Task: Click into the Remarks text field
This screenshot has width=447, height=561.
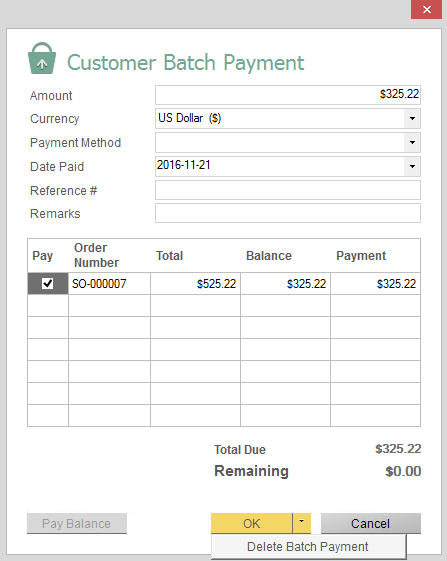Action: [288, 213]
